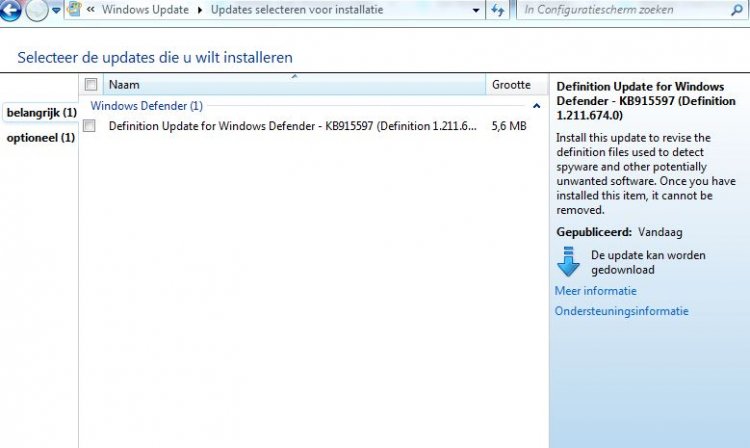750x448 pixels.
Task: Click the Back navigation arrow button
Action: pyautogui.click(x=9, y=10)
